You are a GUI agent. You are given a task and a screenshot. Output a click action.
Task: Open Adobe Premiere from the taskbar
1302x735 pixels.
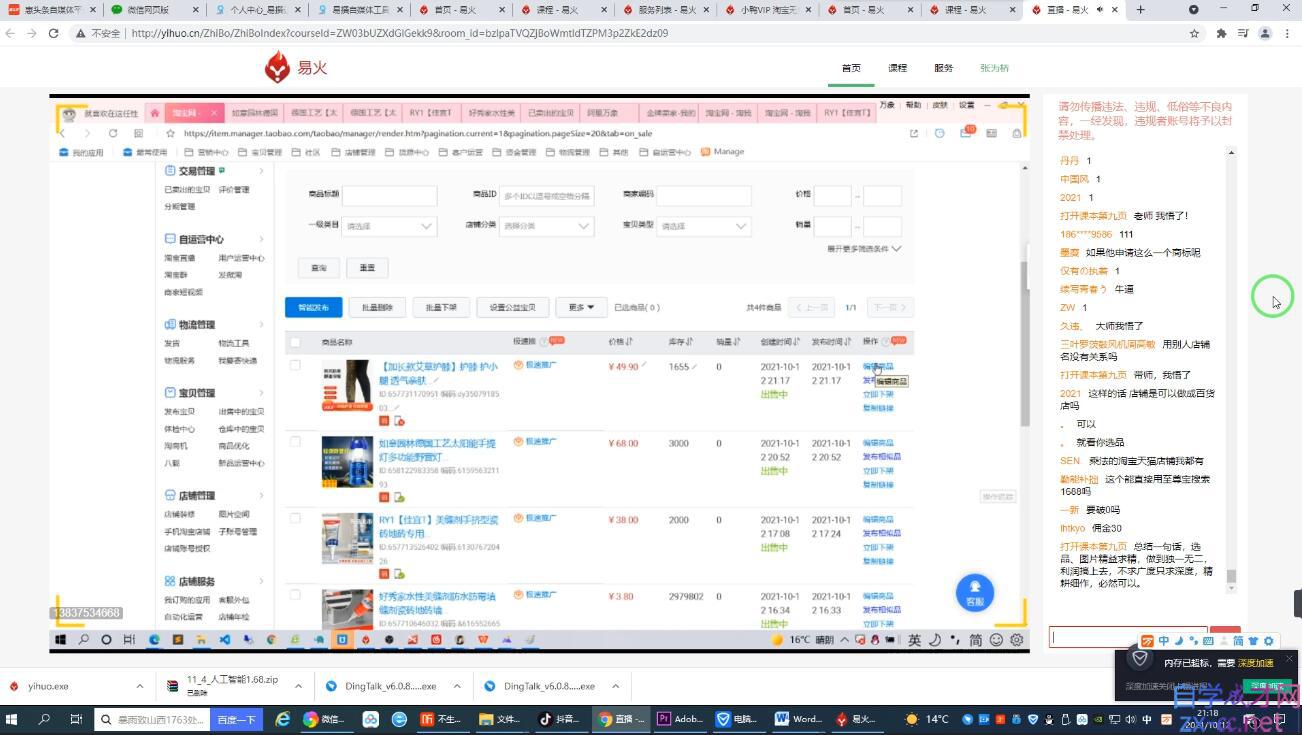[x=680, y=718]
